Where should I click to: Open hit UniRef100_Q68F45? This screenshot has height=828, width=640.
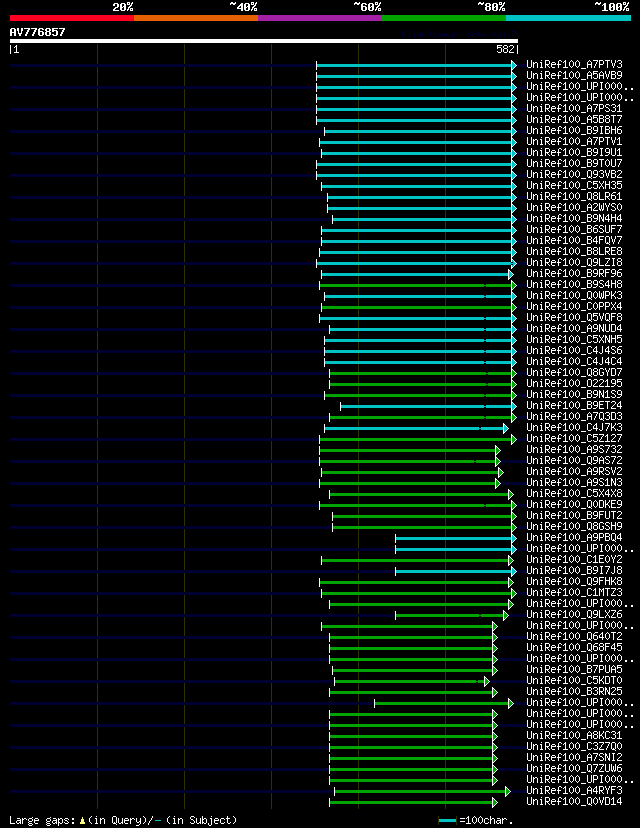[574, 647]
